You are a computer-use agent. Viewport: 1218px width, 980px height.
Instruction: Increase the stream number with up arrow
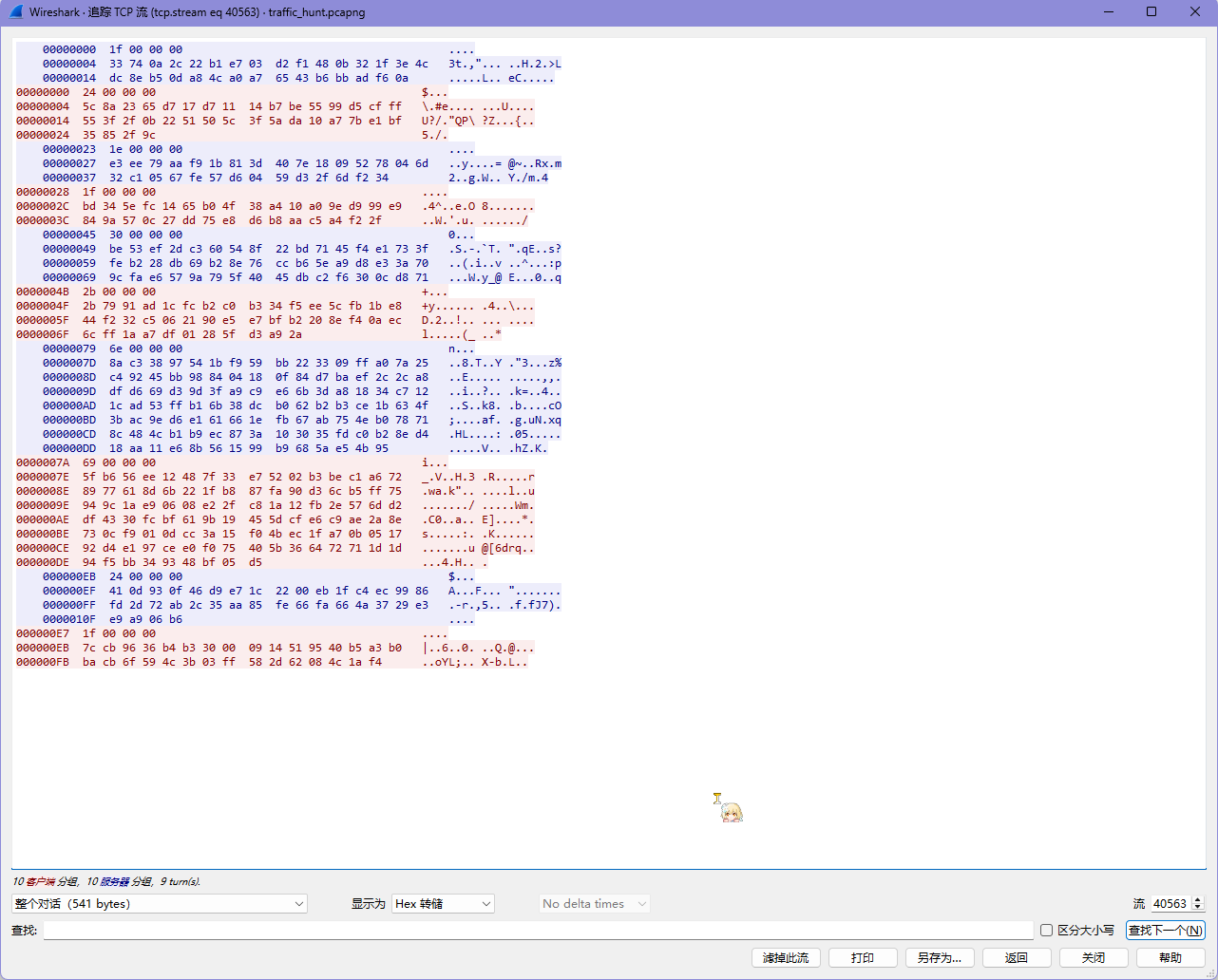1198,900
